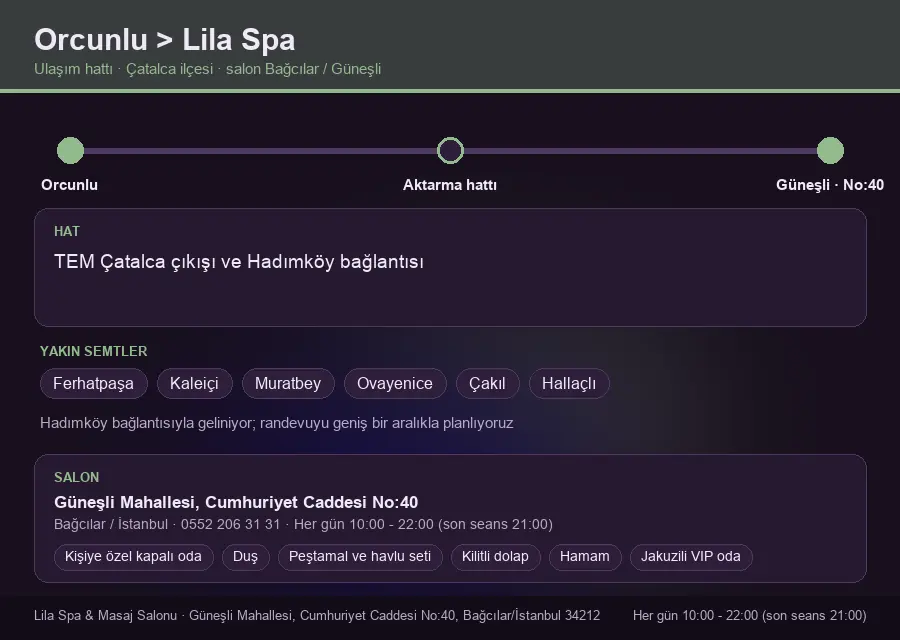Click the subtitle starting with Ulaşım hattı
Viewport: 900px width, 640px height.
click(x=208, y=69)
